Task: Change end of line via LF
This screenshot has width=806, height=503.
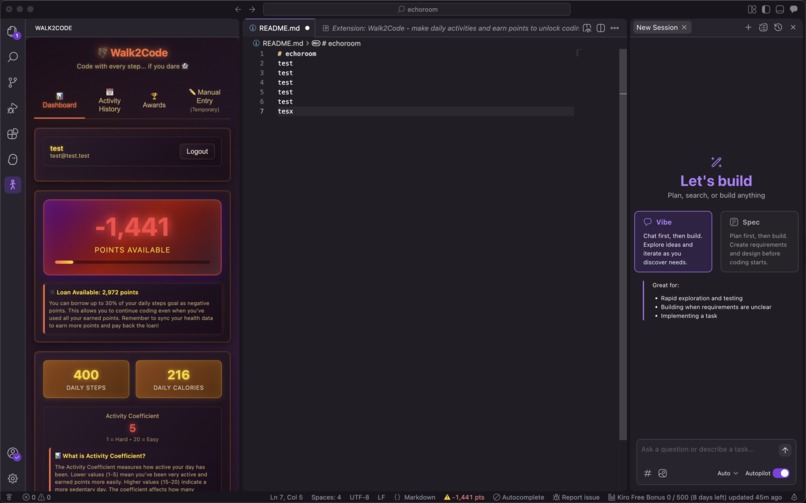Action: (381, 497)
